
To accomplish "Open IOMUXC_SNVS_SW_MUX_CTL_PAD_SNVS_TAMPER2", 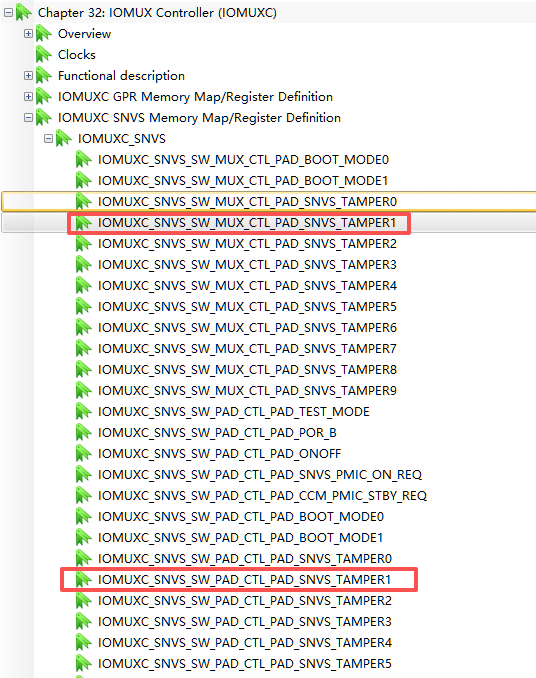I will (x=247, y=243).
